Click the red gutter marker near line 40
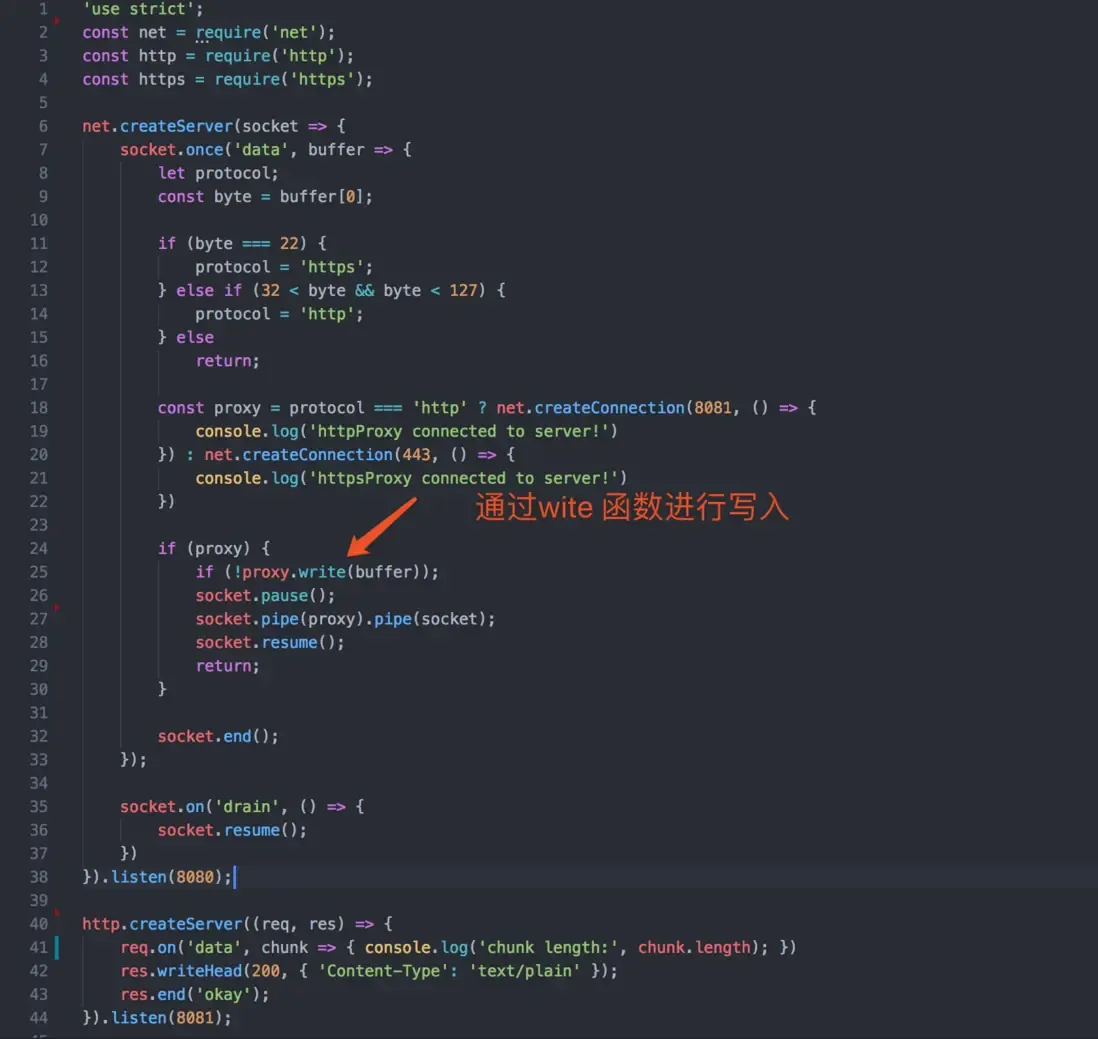This screenshot has height=1039, width=1098. [57, 913]
